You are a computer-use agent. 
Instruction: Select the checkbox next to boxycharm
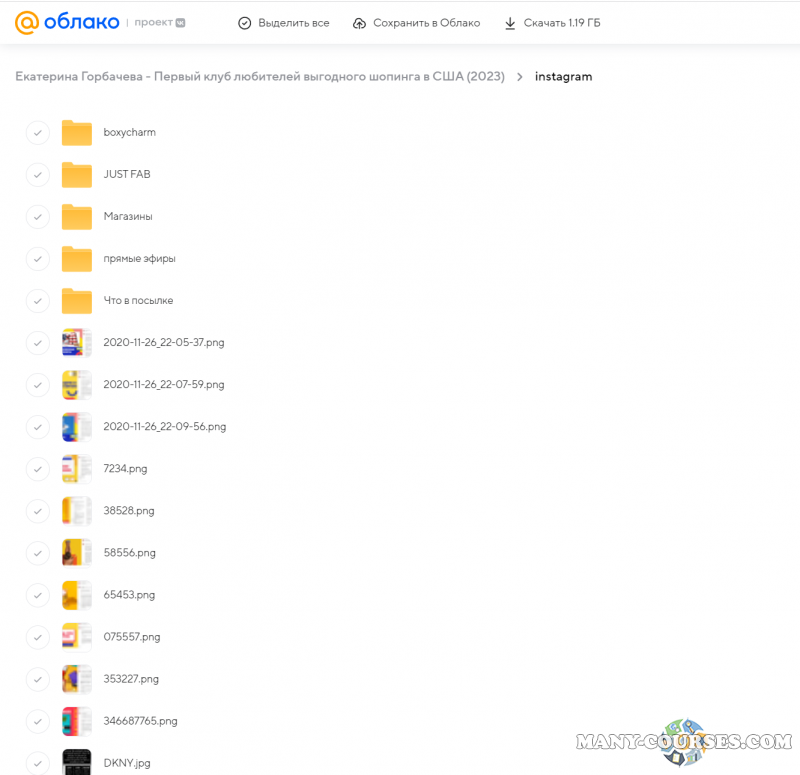(x=37, y=133)
